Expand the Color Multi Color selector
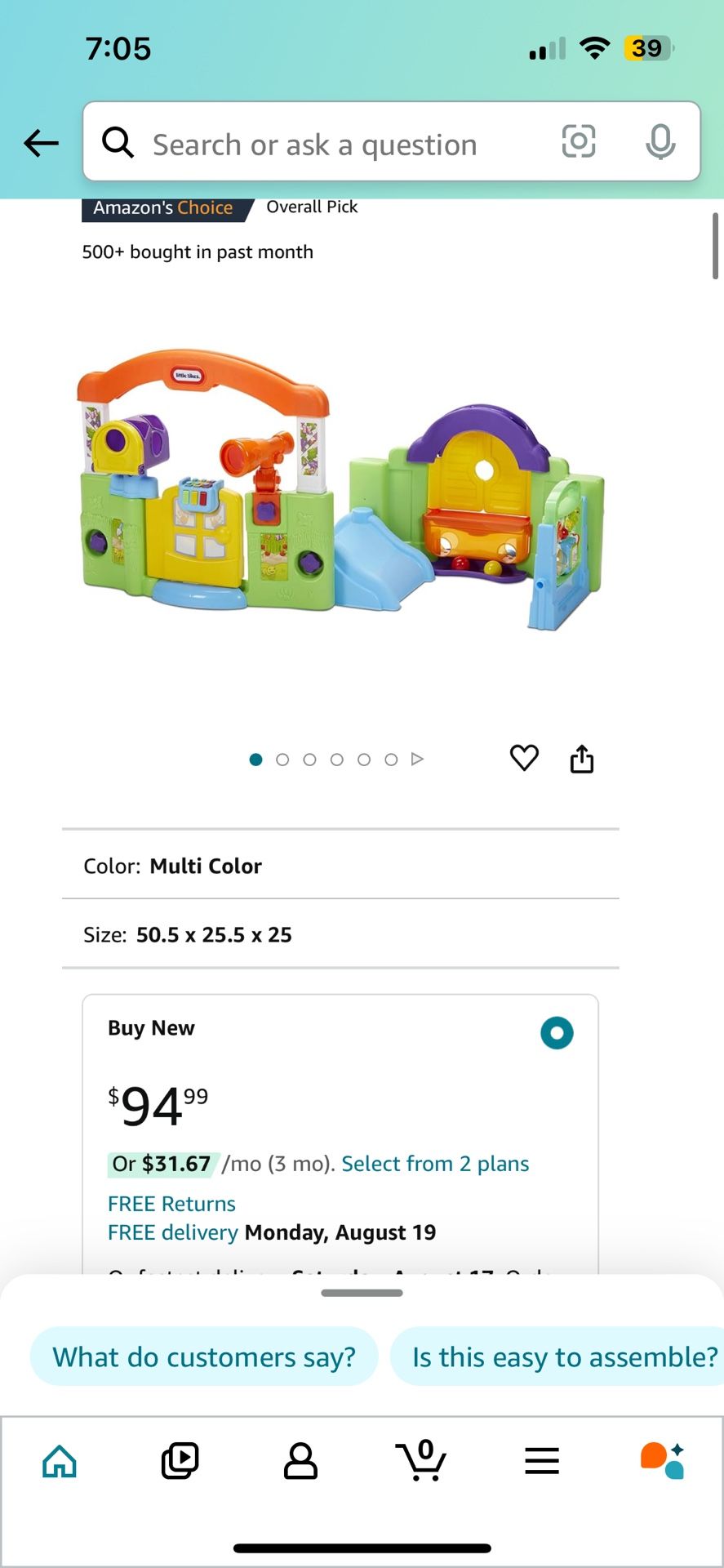The height and width of the screenshot is (1568, 724). [340, 866]
